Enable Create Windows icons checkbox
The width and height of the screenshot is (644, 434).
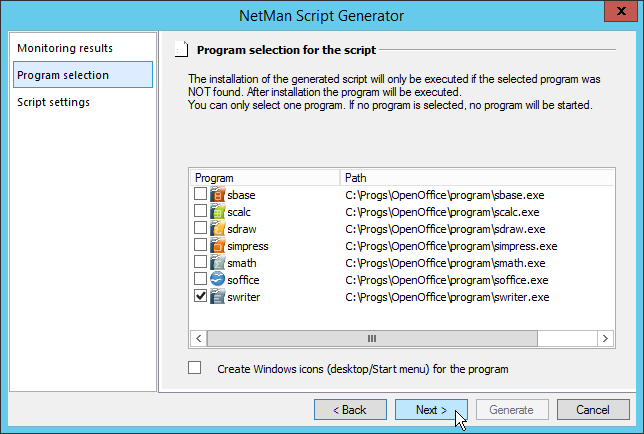195,368
